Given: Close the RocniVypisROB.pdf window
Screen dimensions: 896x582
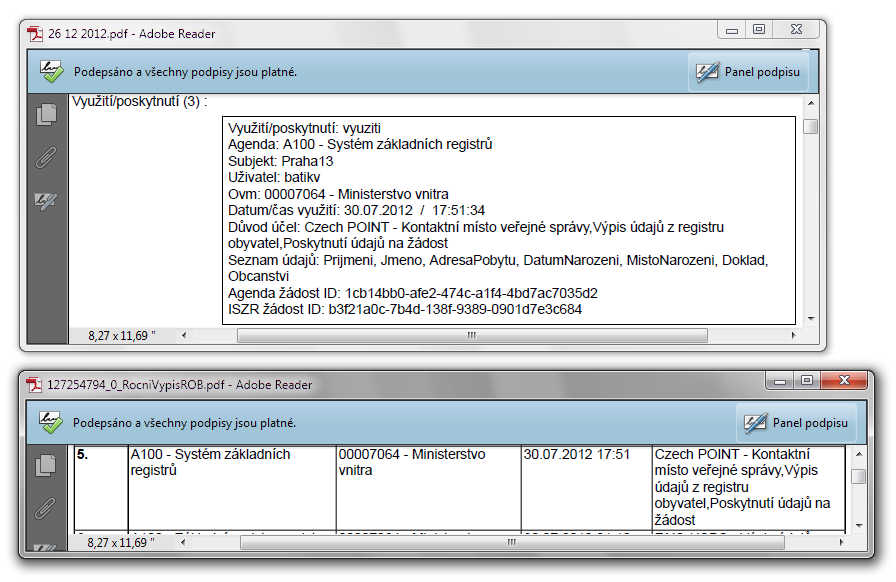Looking at the screenshot, I should click(845, 381).
